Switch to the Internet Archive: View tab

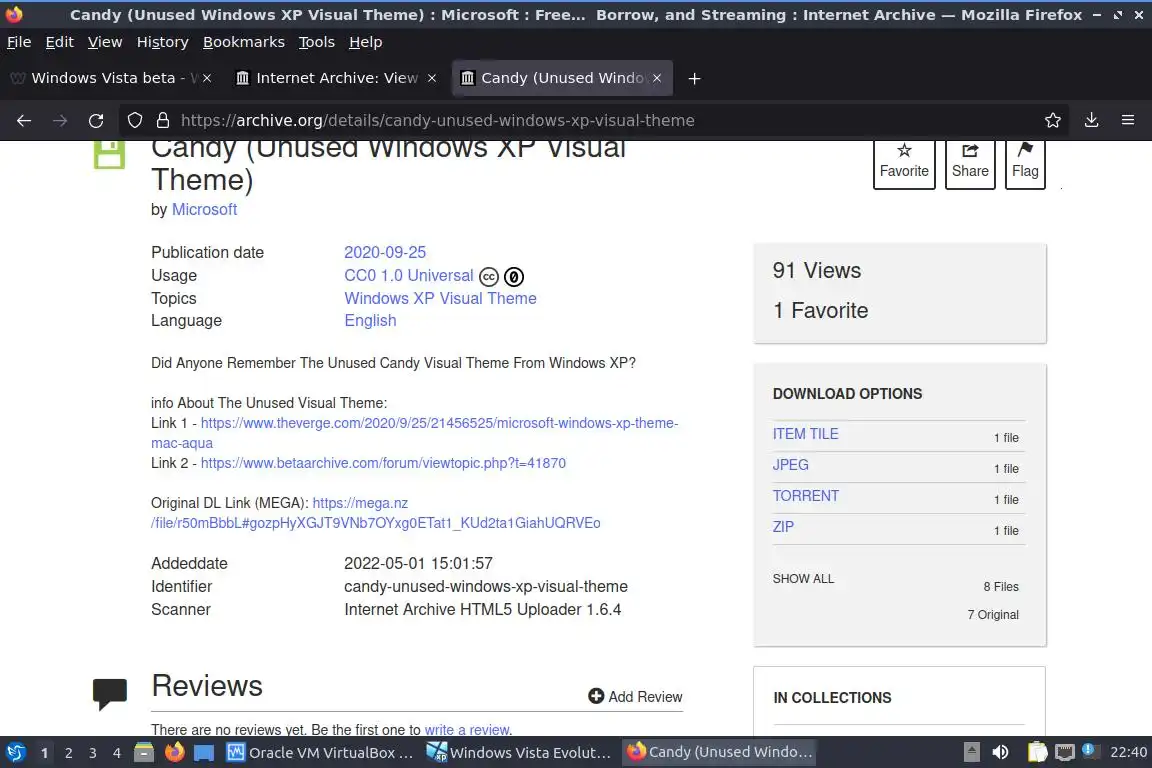pos(336,78)
